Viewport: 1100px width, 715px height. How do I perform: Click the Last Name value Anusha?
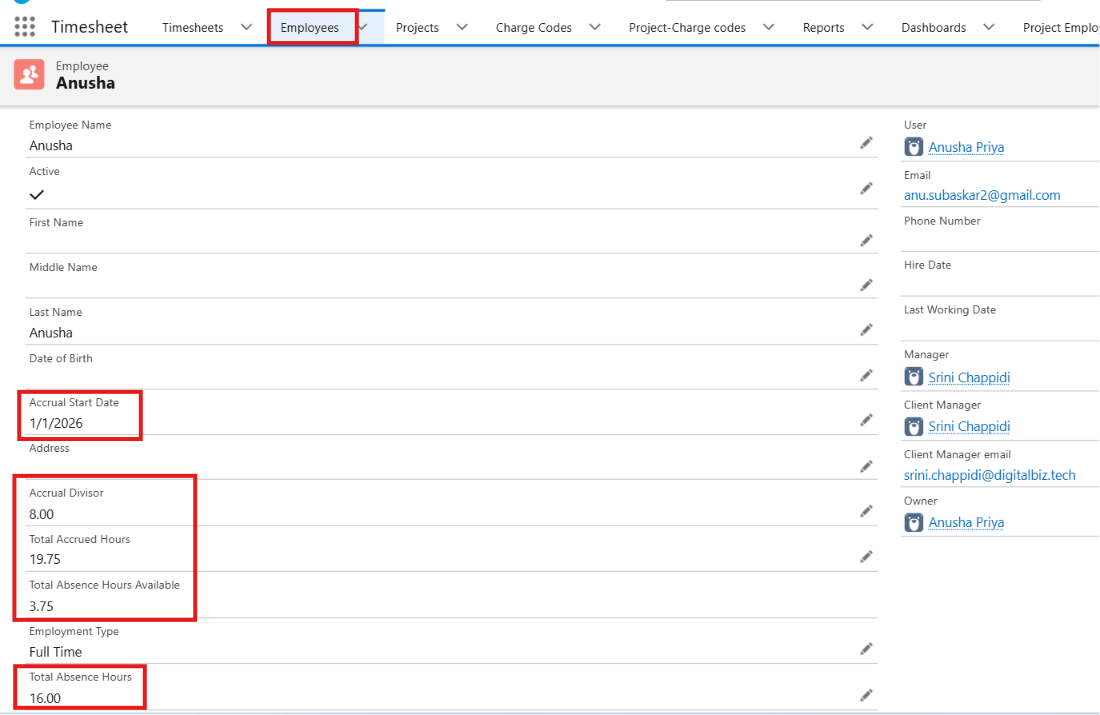click(x=51, y=333)
